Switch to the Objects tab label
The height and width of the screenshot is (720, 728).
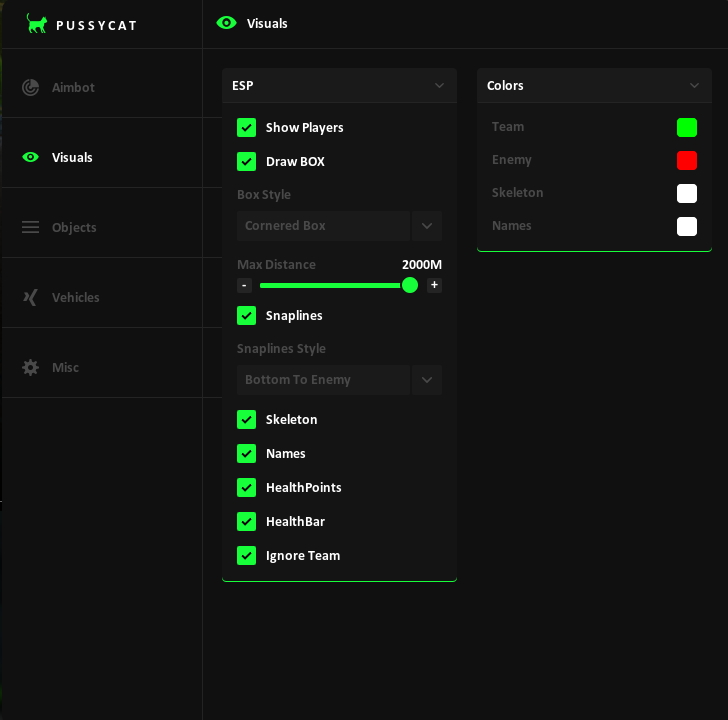74,227
